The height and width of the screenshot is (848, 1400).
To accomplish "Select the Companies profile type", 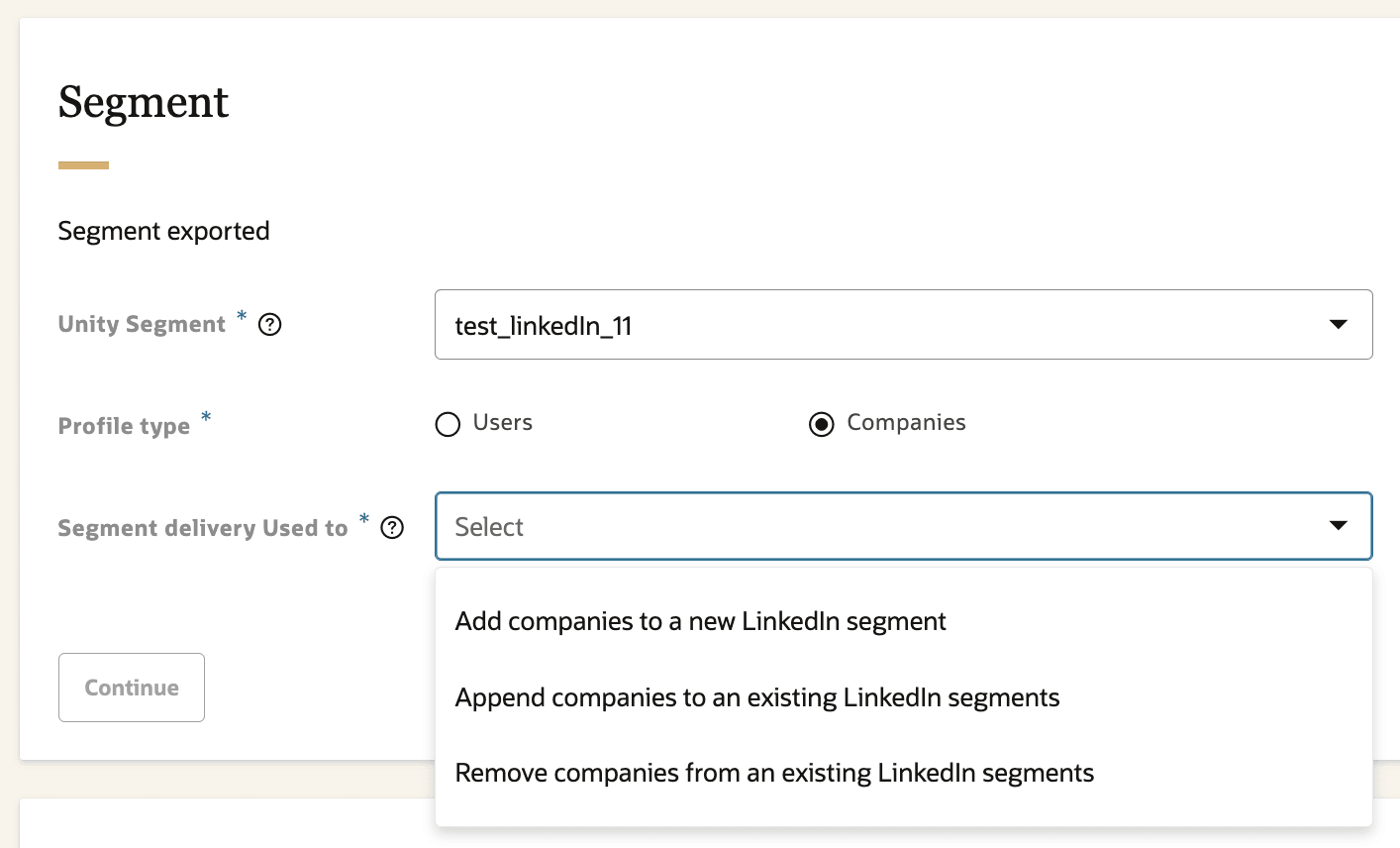I will point(822,424).
